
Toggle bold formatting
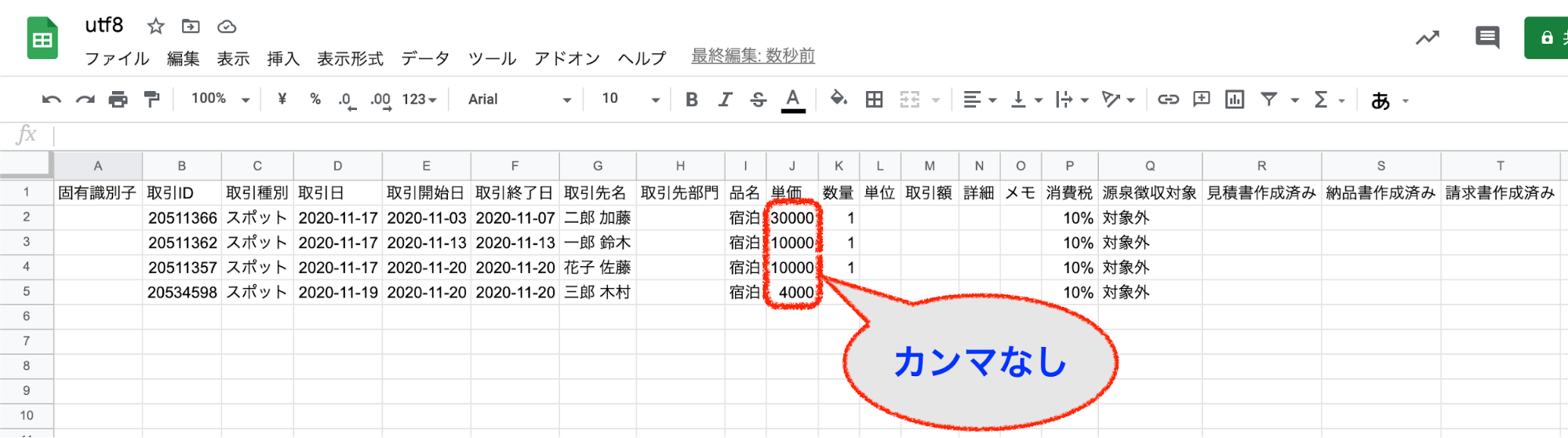691,100
